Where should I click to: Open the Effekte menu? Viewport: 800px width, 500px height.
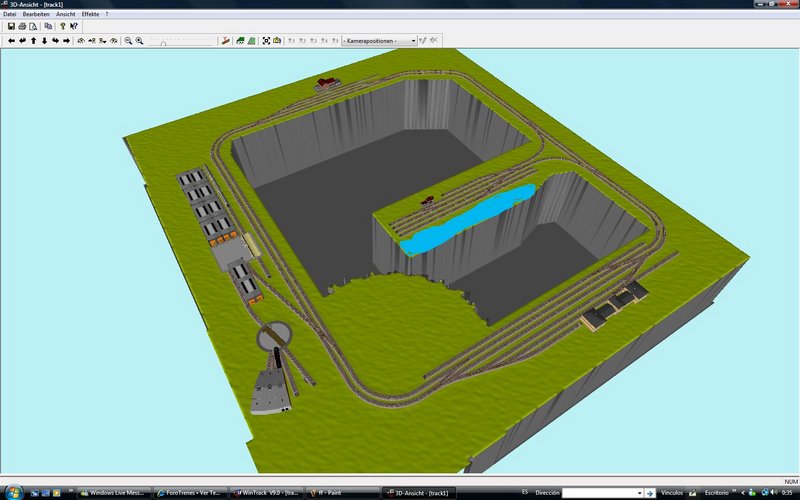90,14
